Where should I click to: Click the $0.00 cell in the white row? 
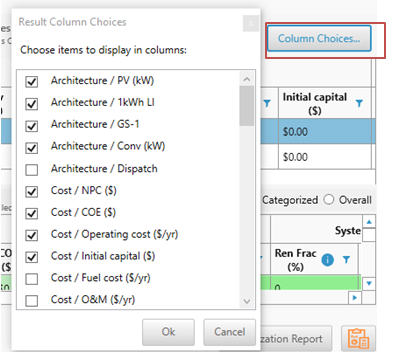tap(325, 157)
